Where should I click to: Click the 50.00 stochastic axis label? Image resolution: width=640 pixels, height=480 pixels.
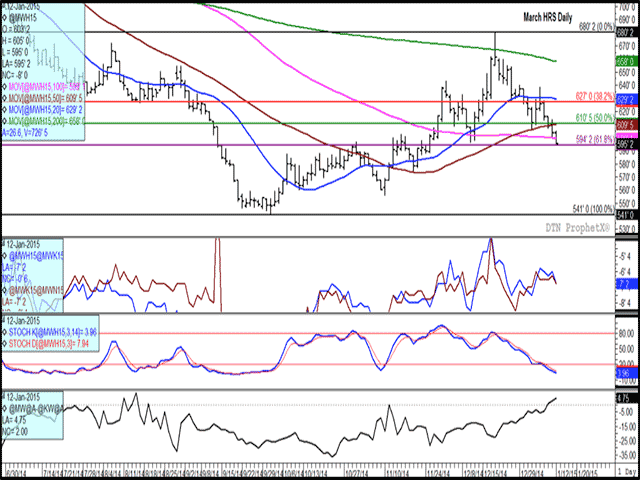pyautogui.click(x=629, y=349)
